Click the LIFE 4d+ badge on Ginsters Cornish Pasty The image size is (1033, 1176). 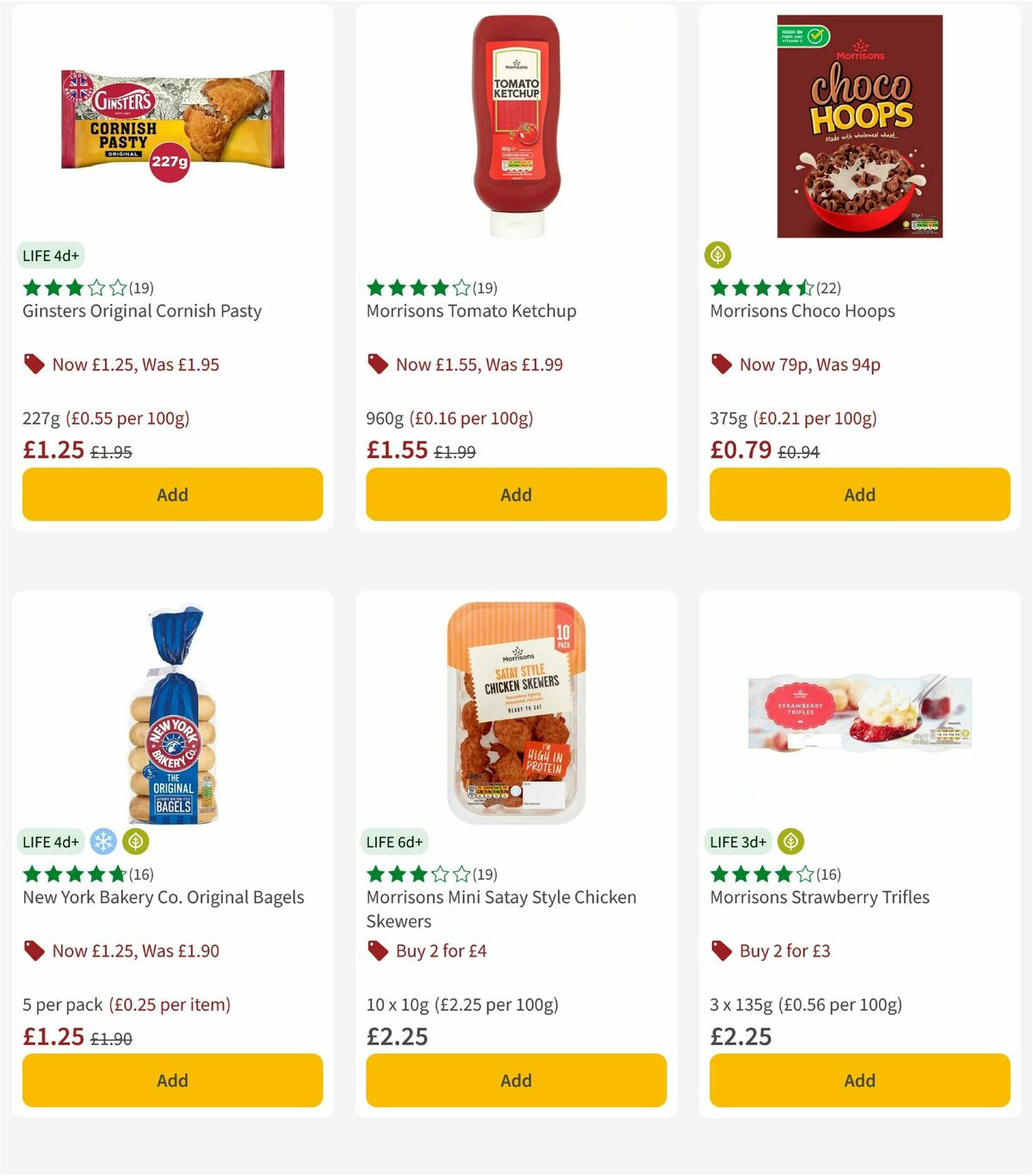pos(50,256)
